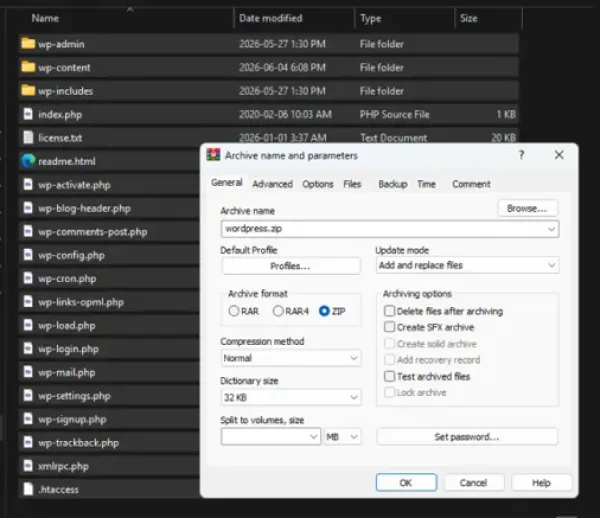Switch to the Options tab

pos(318,184)
